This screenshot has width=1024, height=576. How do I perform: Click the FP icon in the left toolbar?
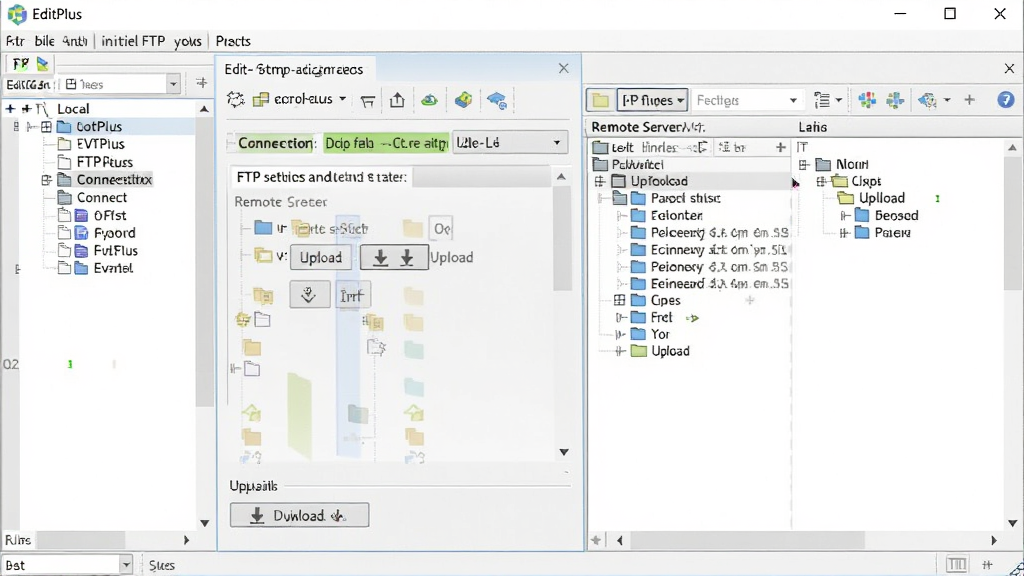(x=20, y=63)
